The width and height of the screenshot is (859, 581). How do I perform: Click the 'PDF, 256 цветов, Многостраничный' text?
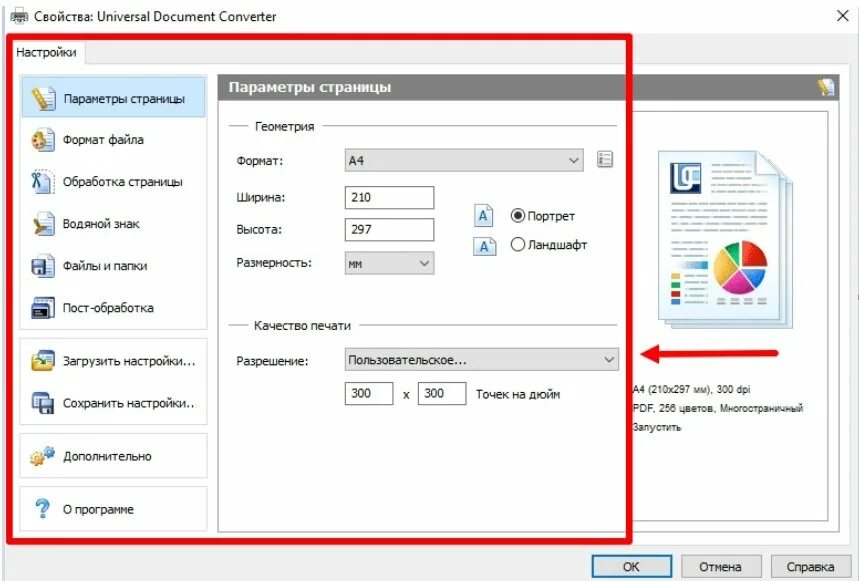(x=718, y=408)
